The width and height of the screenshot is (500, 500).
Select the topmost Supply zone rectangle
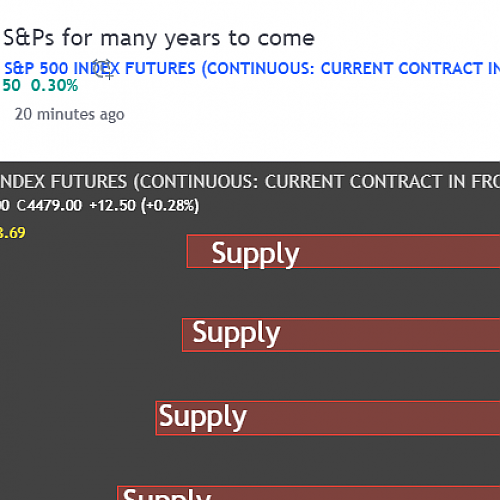(343, 251)
